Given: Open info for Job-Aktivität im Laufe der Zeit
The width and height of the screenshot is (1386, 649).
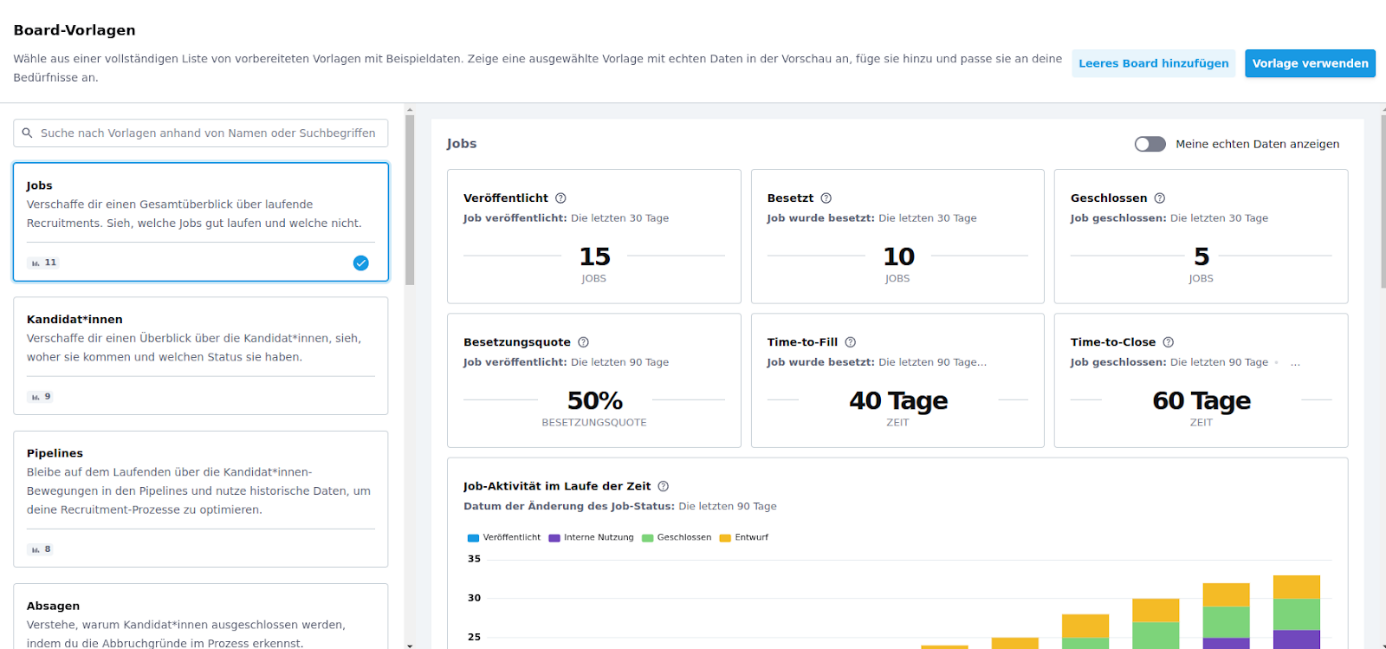Looking at the screenshot, I should click(662, 486).
